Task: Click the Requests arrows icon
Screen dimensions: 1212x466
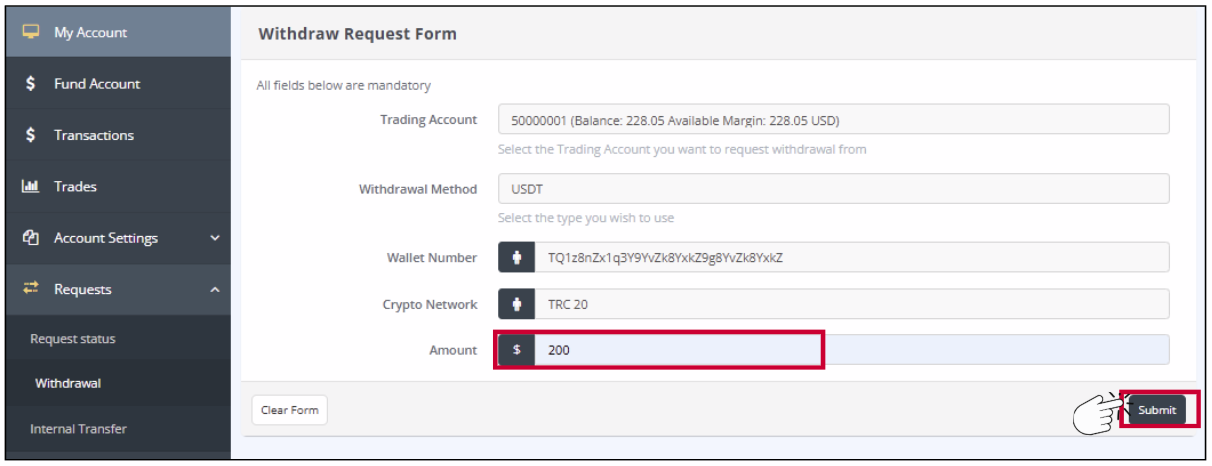Action: tap(31, 289)
